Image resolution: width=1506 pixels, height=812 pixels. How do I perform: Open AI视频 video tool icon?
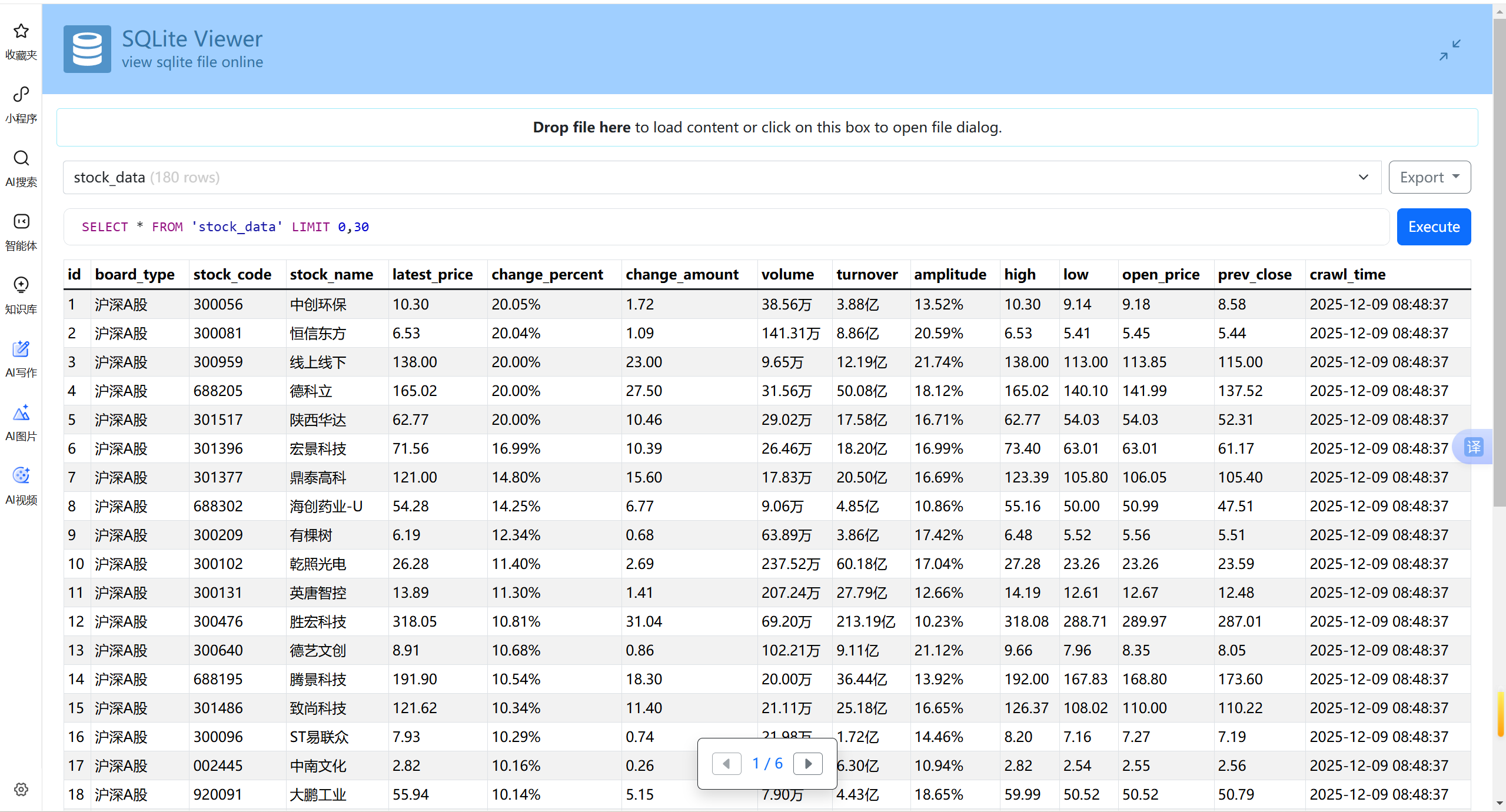click(x=21, y=476)
